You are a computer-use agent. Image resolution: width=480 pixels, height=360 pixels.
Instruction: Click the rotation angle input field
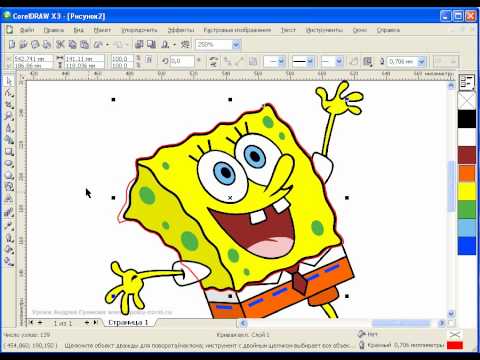pos(182,61)
